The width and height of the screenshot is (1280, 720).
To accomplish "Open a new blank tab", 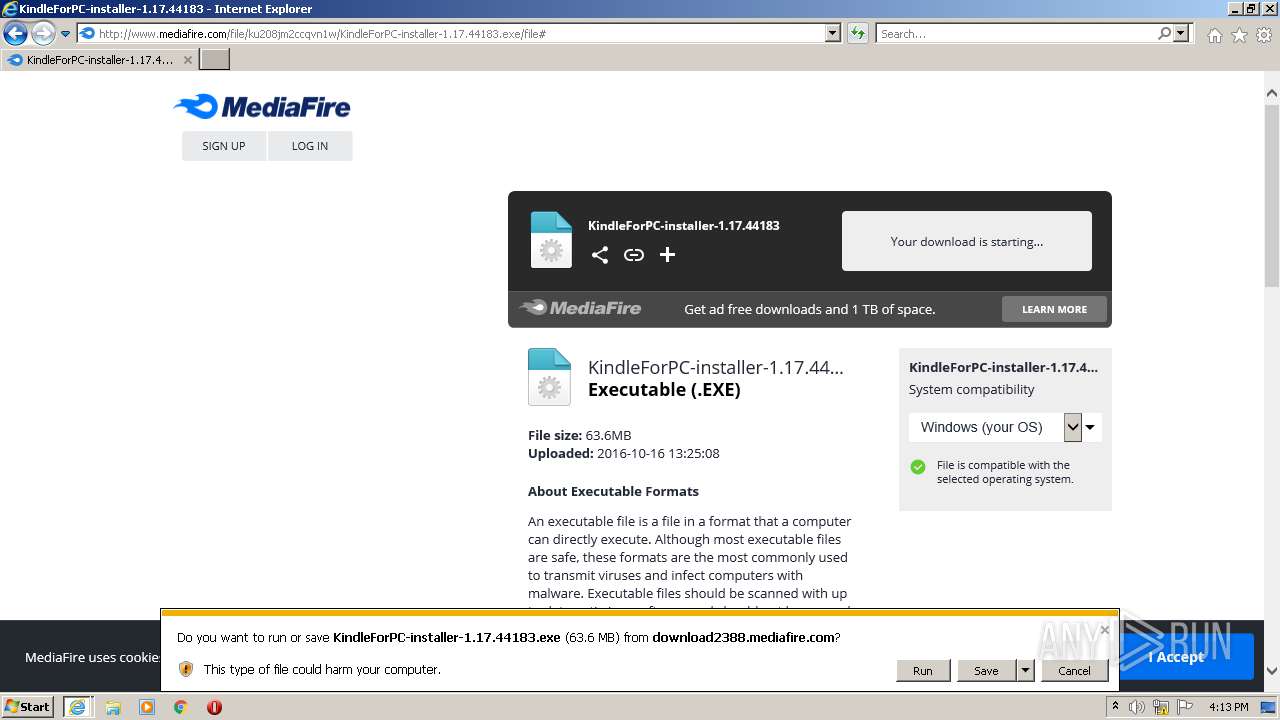I will click(x=215, y=60).
